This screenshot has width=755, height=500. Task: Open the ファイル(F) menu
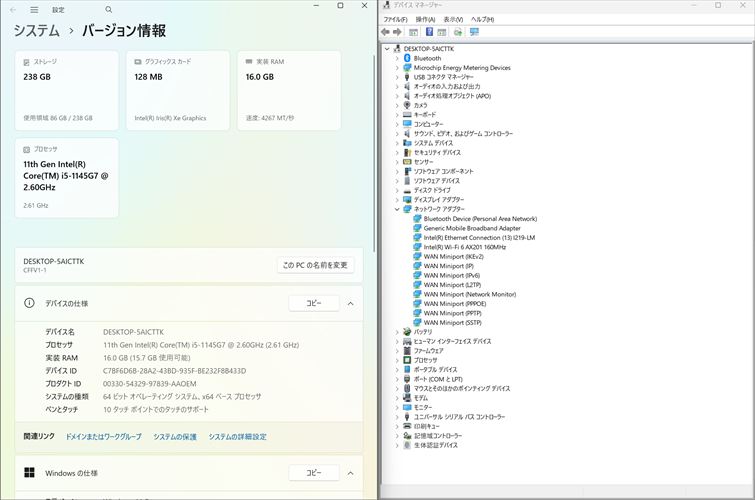(394, 19)
